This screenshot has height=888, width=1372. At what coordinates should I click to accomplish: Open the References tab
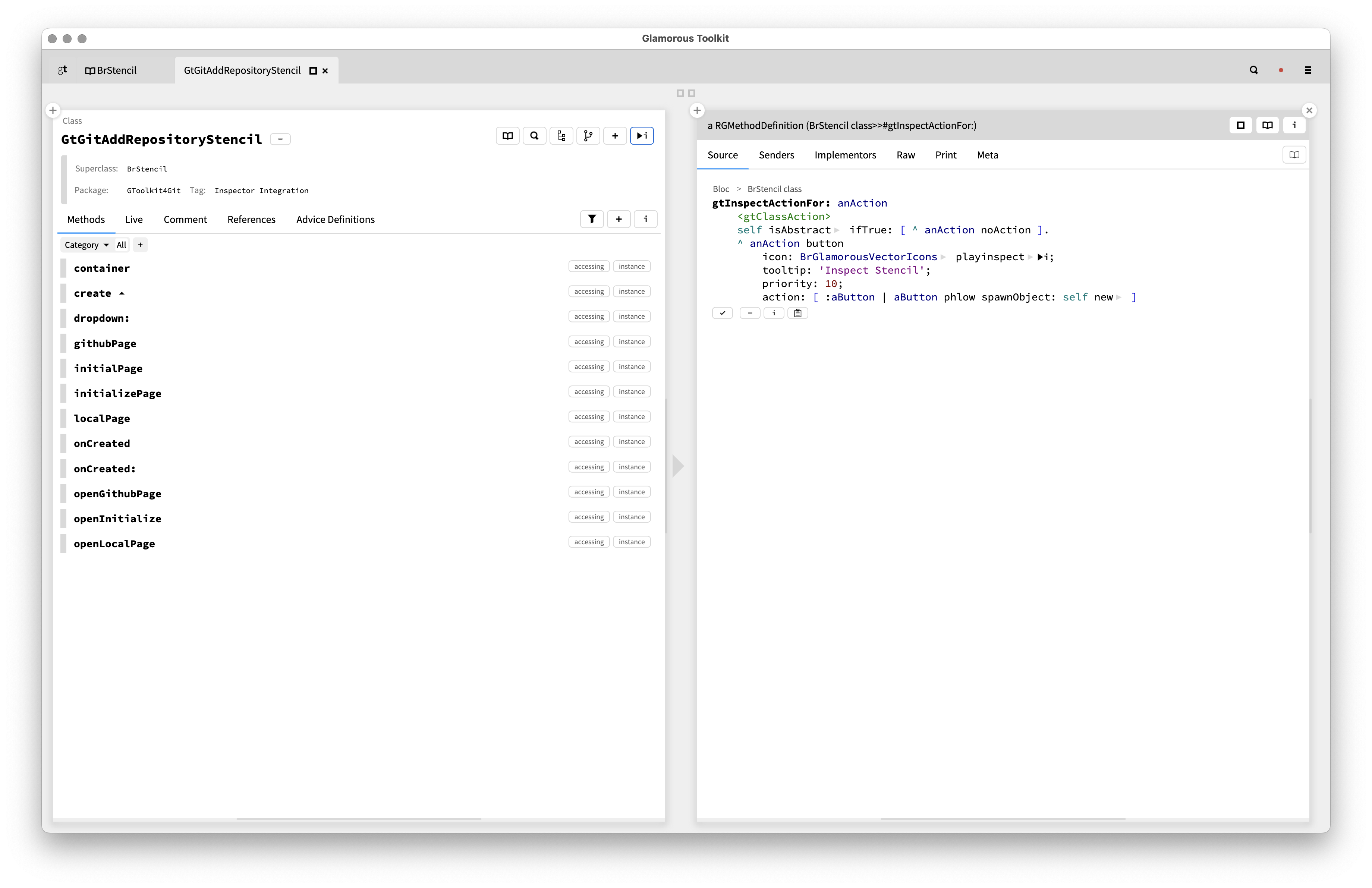251,220
